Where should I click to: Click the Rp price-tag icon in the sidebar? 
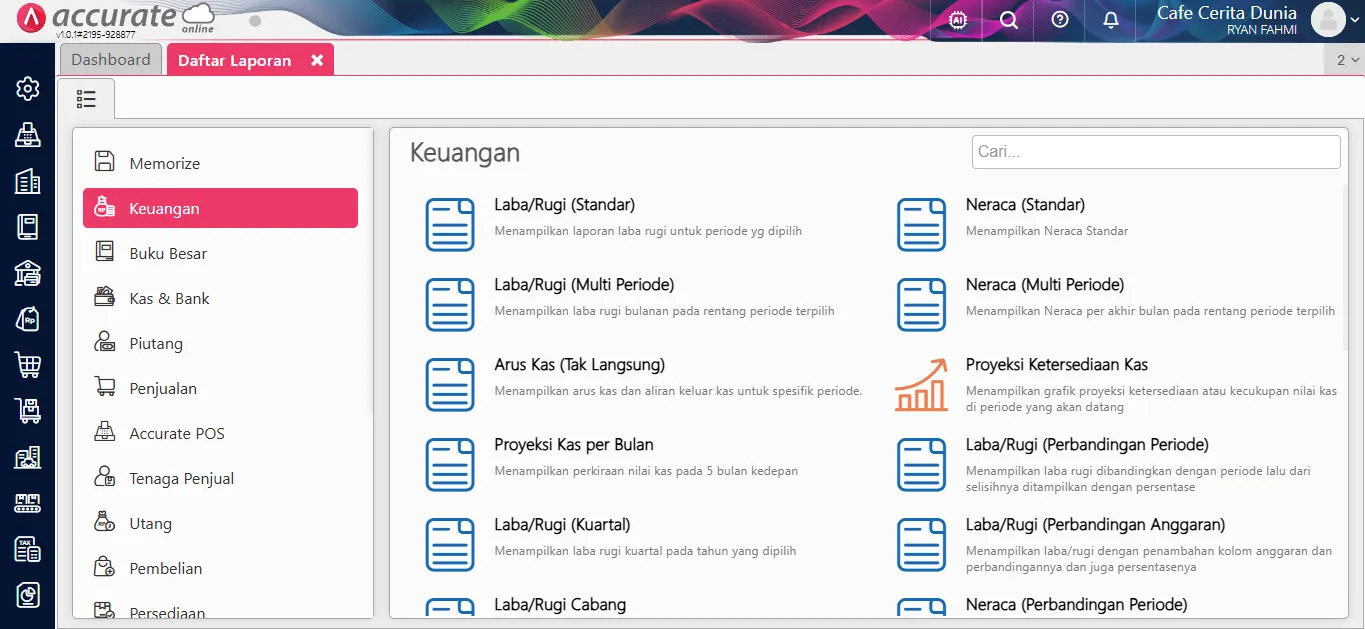27,319
